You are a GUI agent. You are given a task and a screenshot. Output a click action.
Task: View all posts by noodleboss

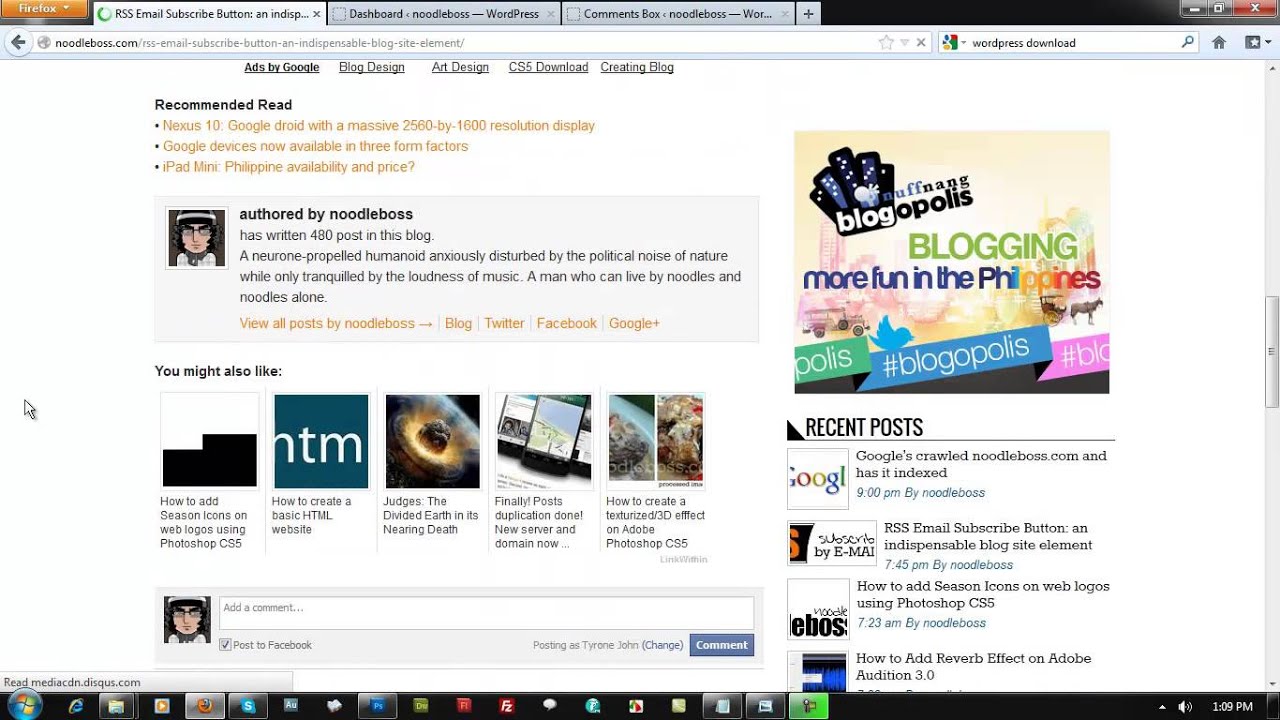click(x=336, y=323)
